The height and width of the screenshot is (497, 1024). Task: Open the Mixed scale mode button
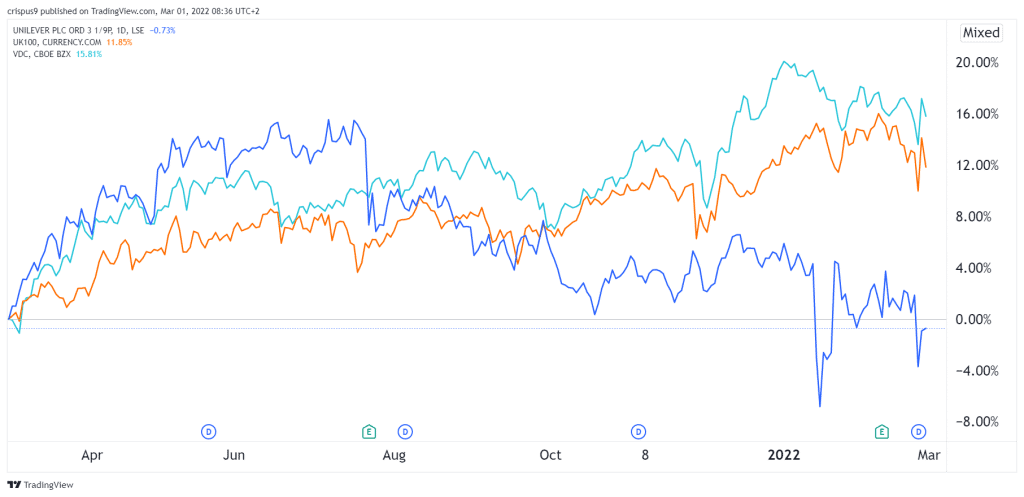[981, 33]
